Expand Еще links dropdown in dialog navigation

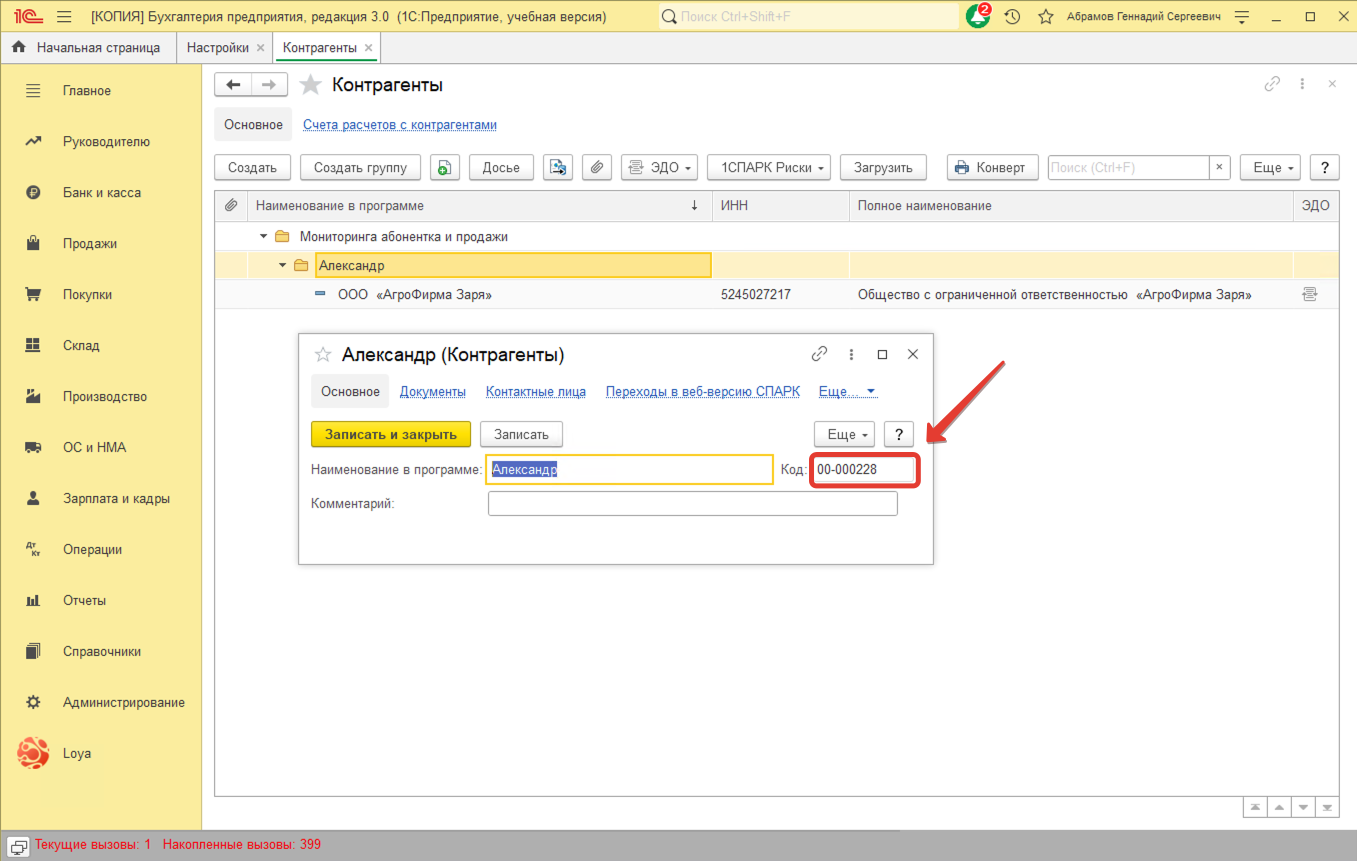[x=847, y=392]
